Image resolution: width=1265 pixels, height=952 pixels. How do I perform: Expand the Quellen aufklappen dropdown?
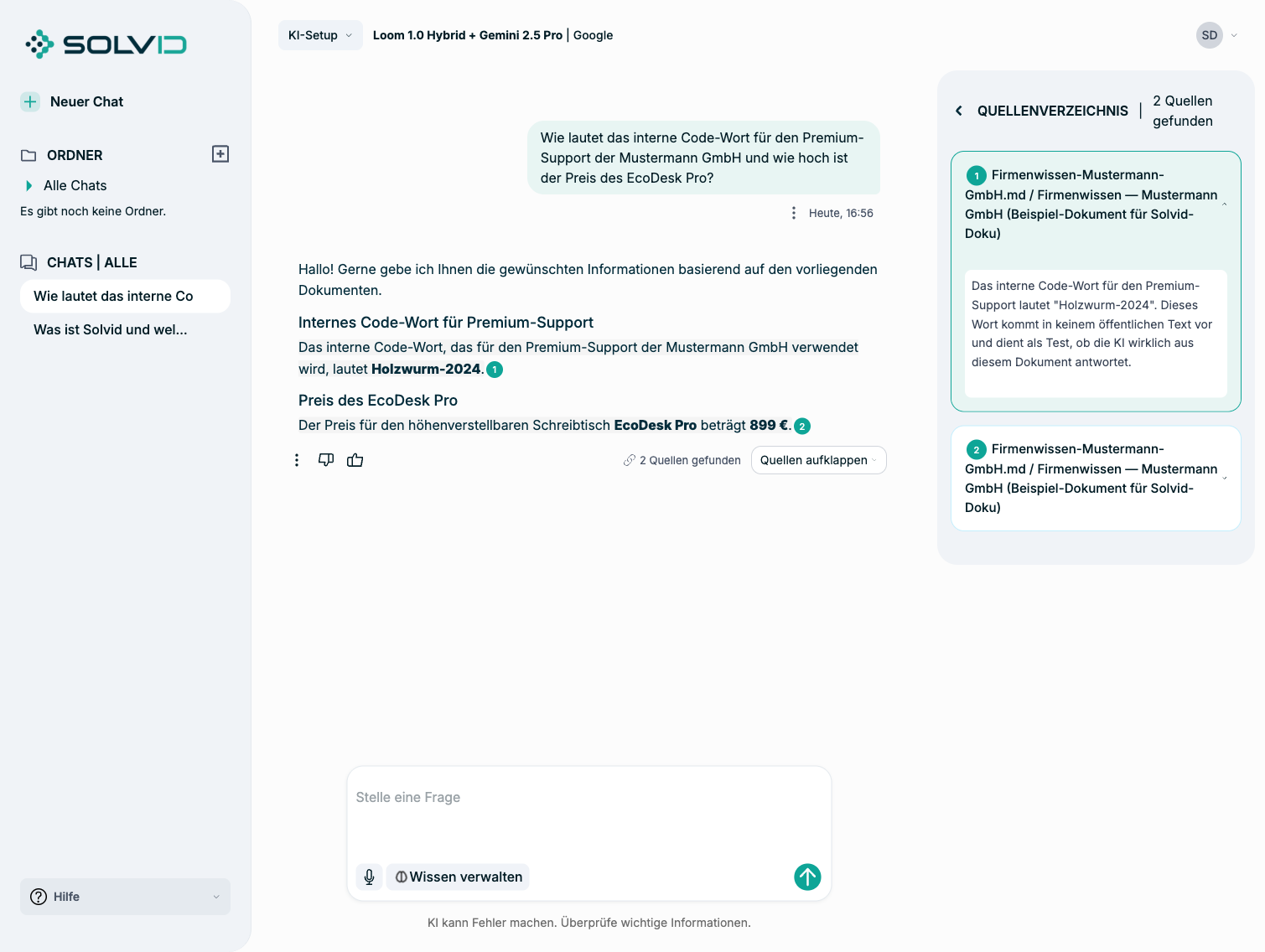(819, 460)
